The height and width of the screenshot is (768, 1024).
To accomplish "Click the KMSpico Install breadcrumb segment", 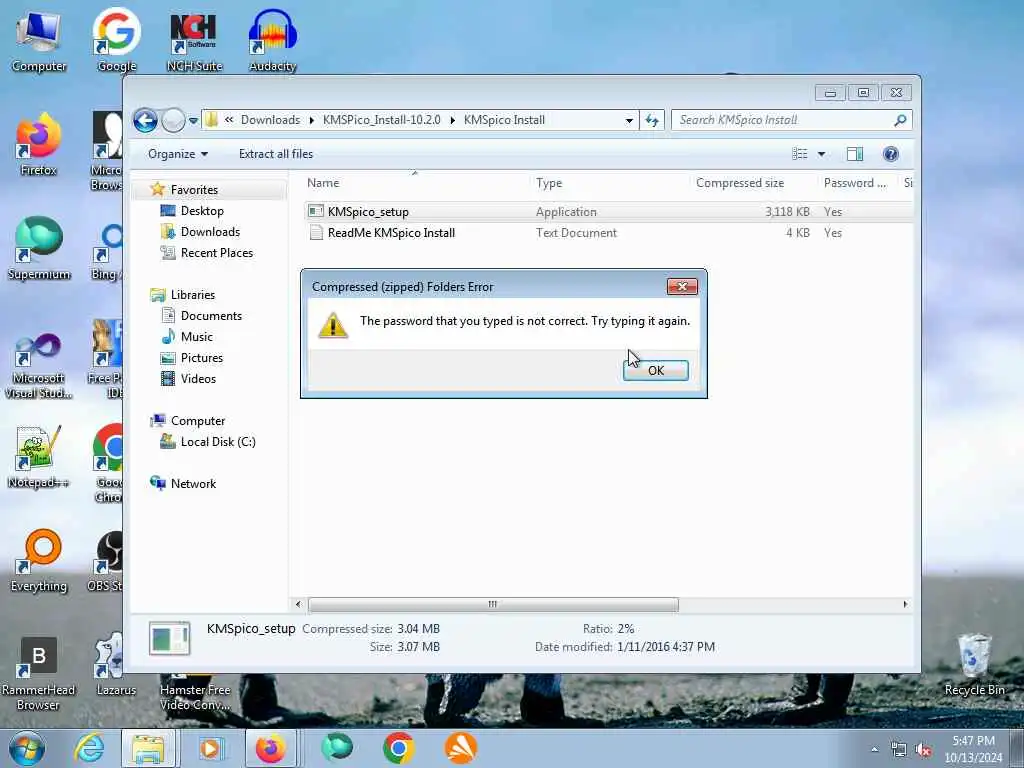I will coord(504,120).
